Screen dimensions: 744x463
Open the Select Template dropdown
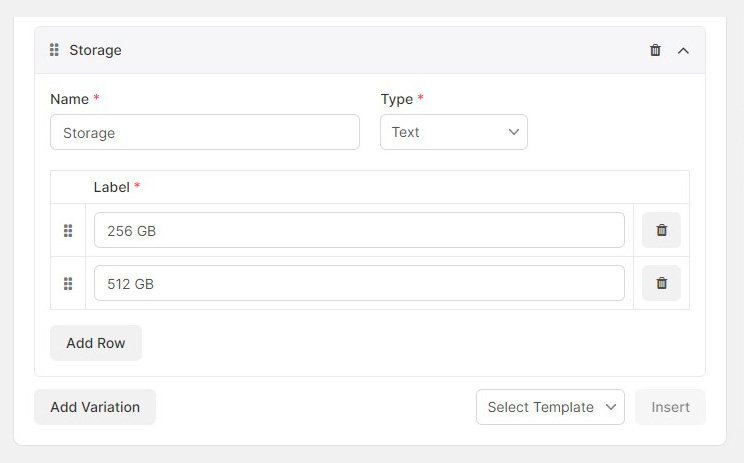coord(550,407)
